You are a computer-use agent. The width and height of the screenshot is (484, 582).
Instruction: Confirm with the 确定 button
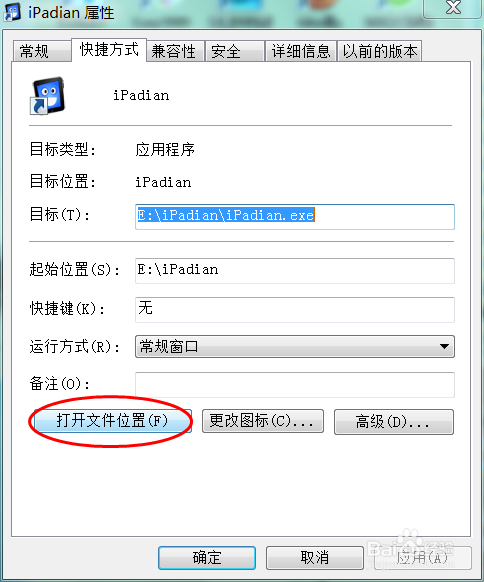[x=207, y=558]
